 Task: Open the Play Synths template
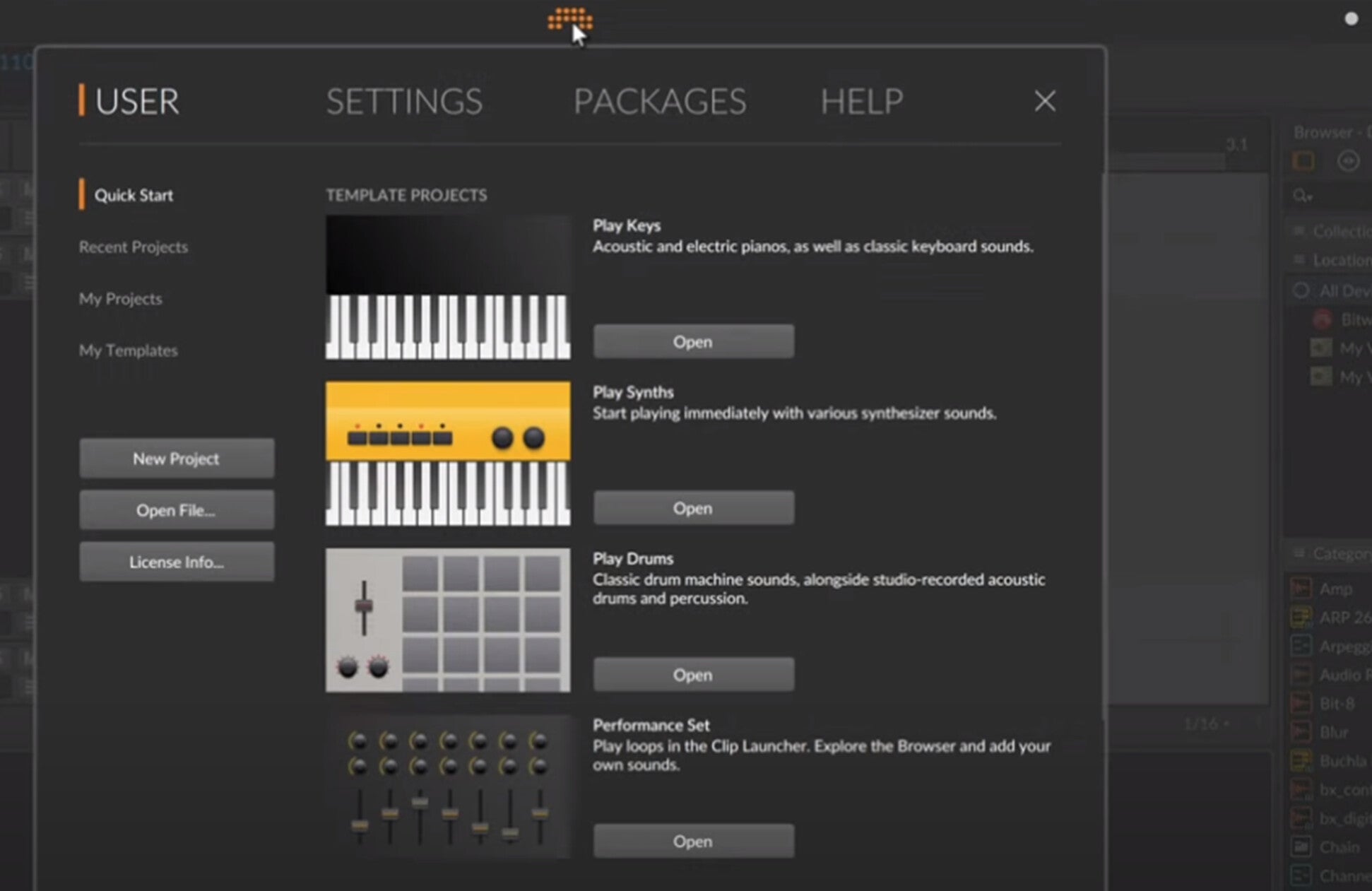point(693,508)
